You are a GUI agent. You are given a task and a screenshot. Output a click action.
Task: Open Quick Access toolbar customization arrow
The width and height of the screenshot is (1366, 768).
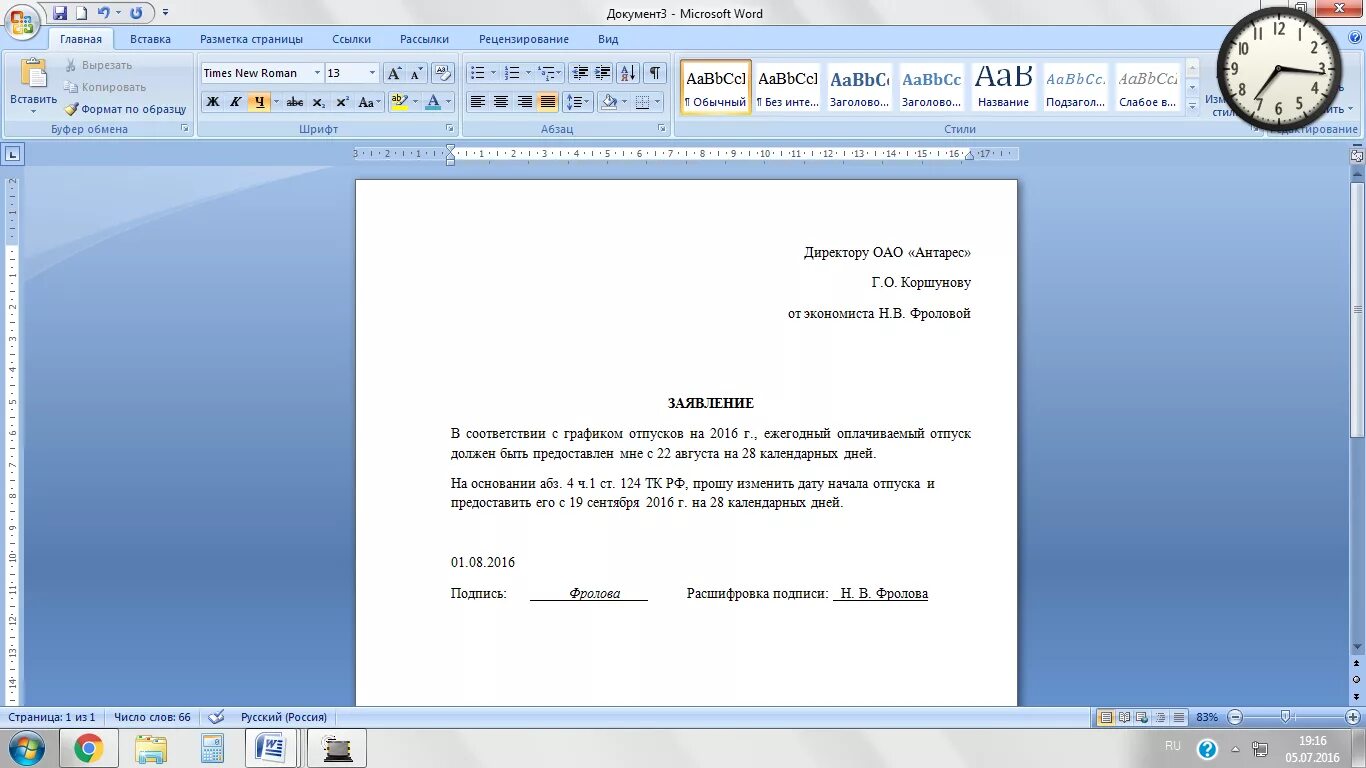pos(165,13)
